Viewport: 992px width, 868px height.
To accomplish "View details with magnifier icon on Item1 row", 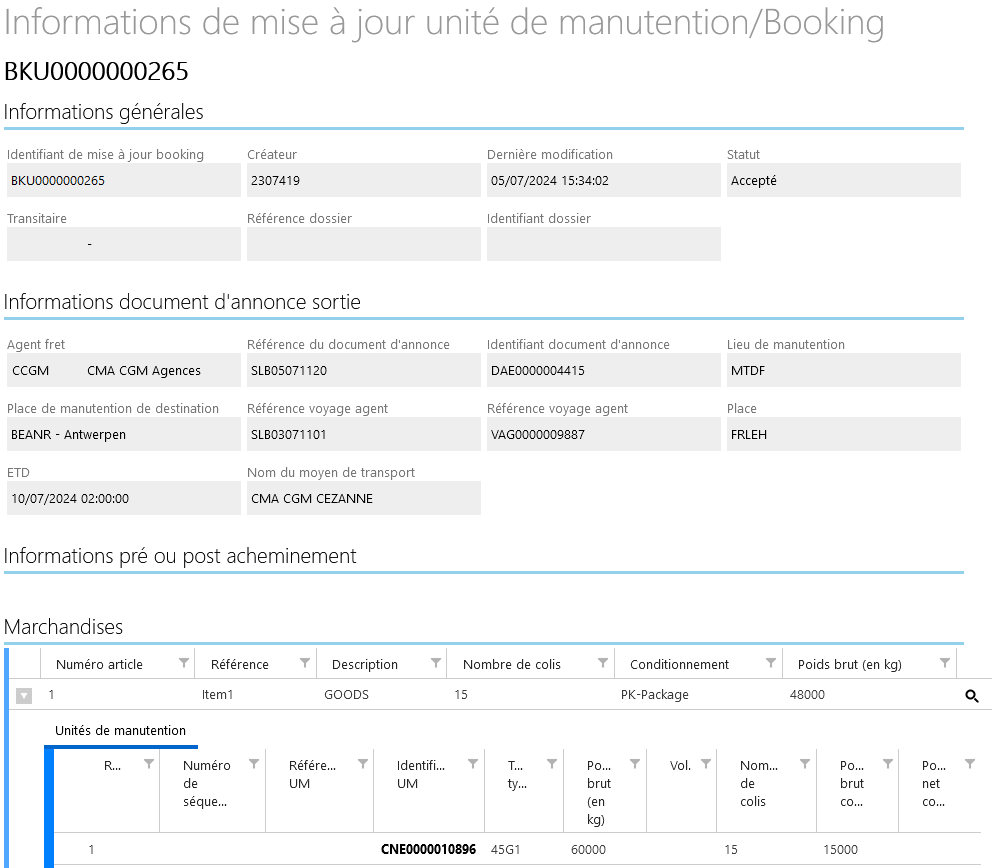I will (x=972, y=696).
